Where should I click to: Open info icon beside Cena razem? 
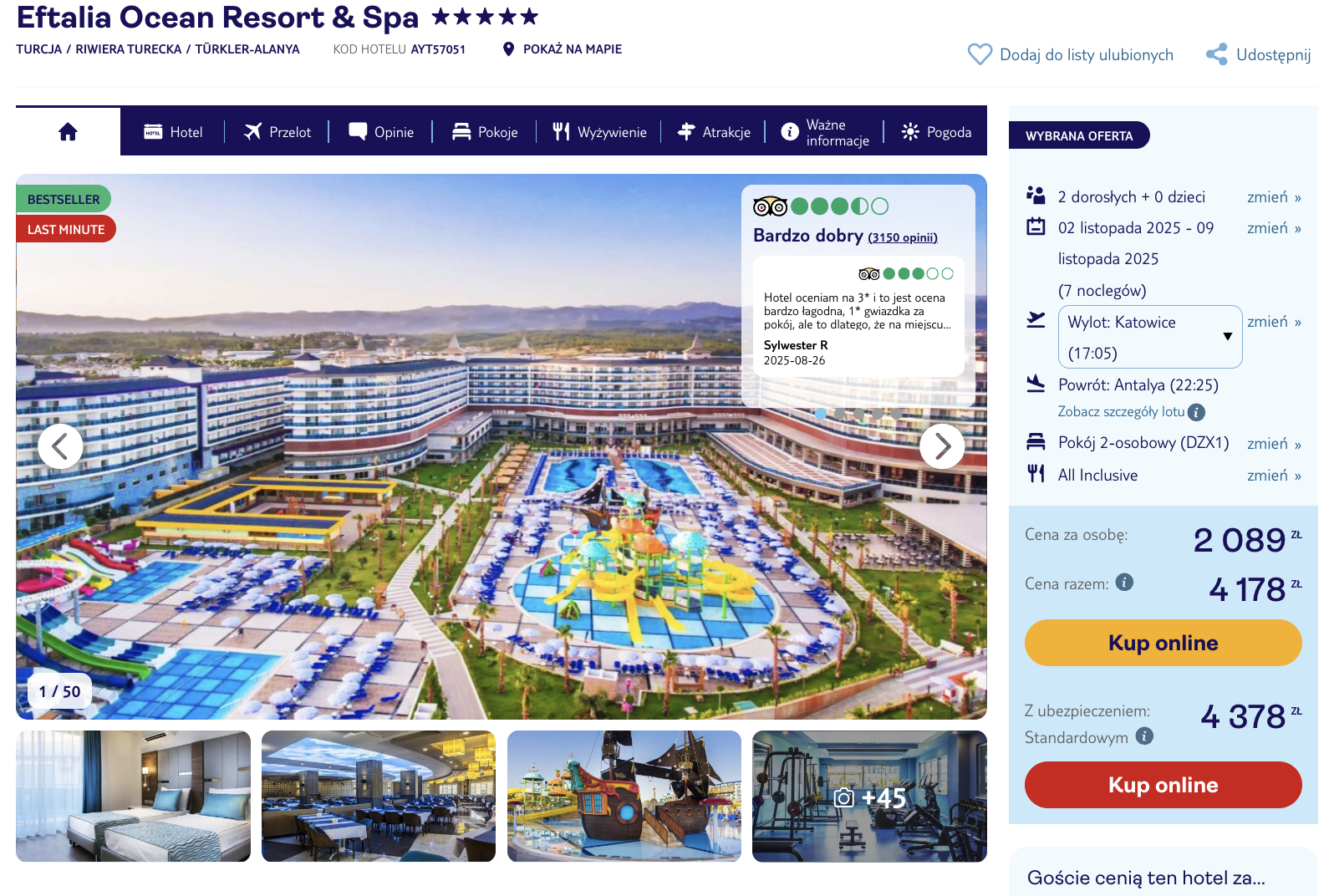pos(1124,583)
